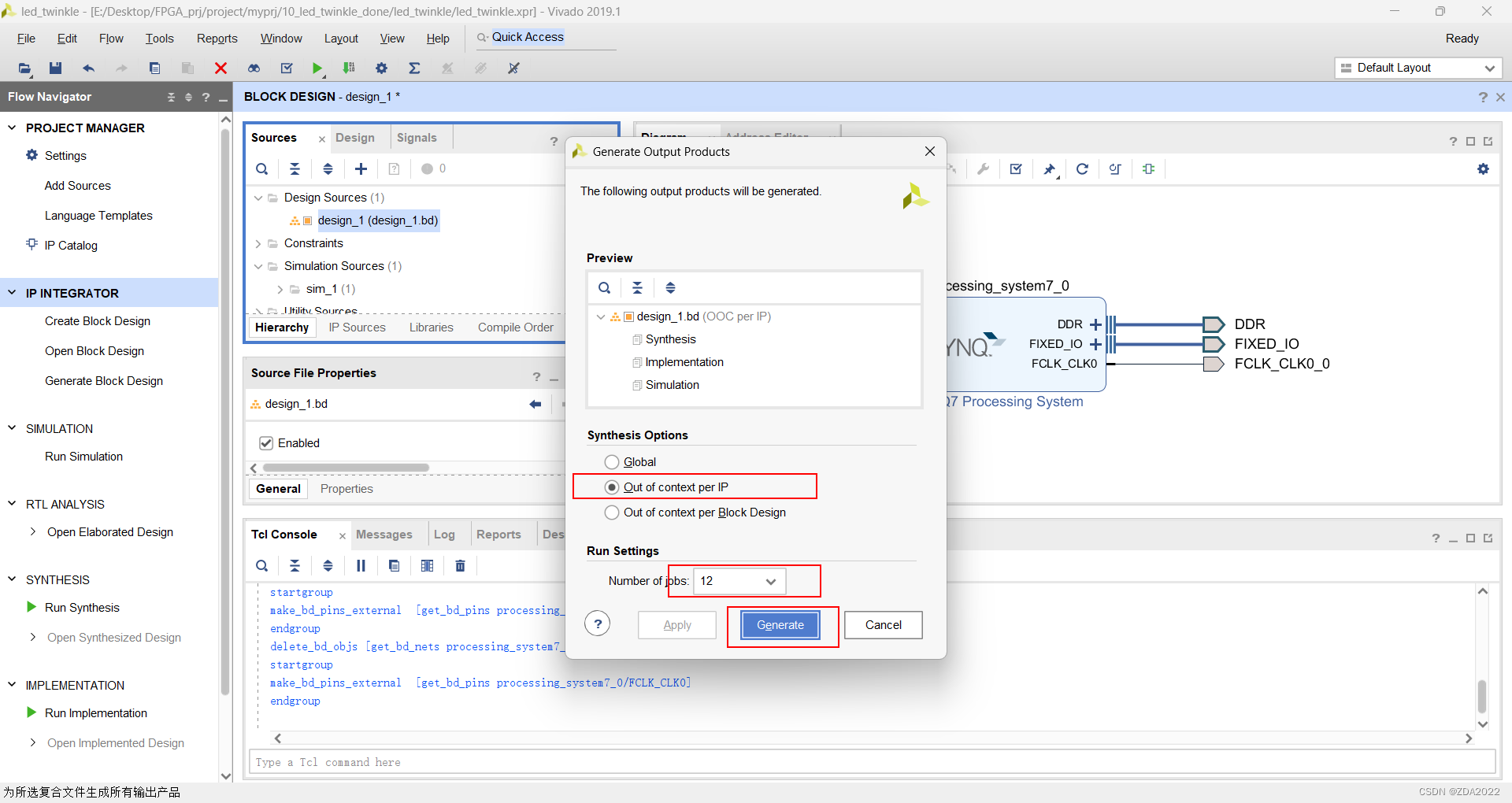Collapse all in Preview tree

click(x=637, y=287)
